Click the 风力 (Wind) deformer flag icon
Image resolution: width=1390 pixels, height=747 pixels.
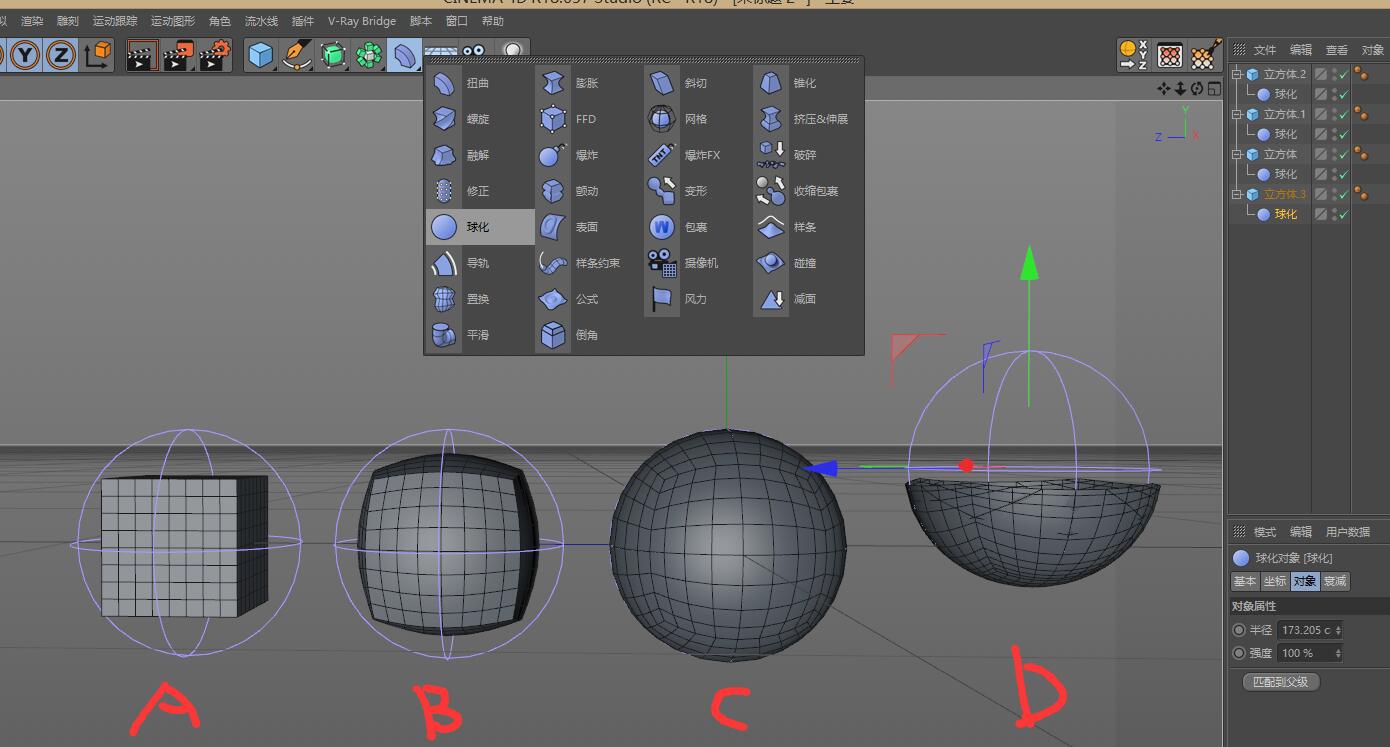pos(661,299)
